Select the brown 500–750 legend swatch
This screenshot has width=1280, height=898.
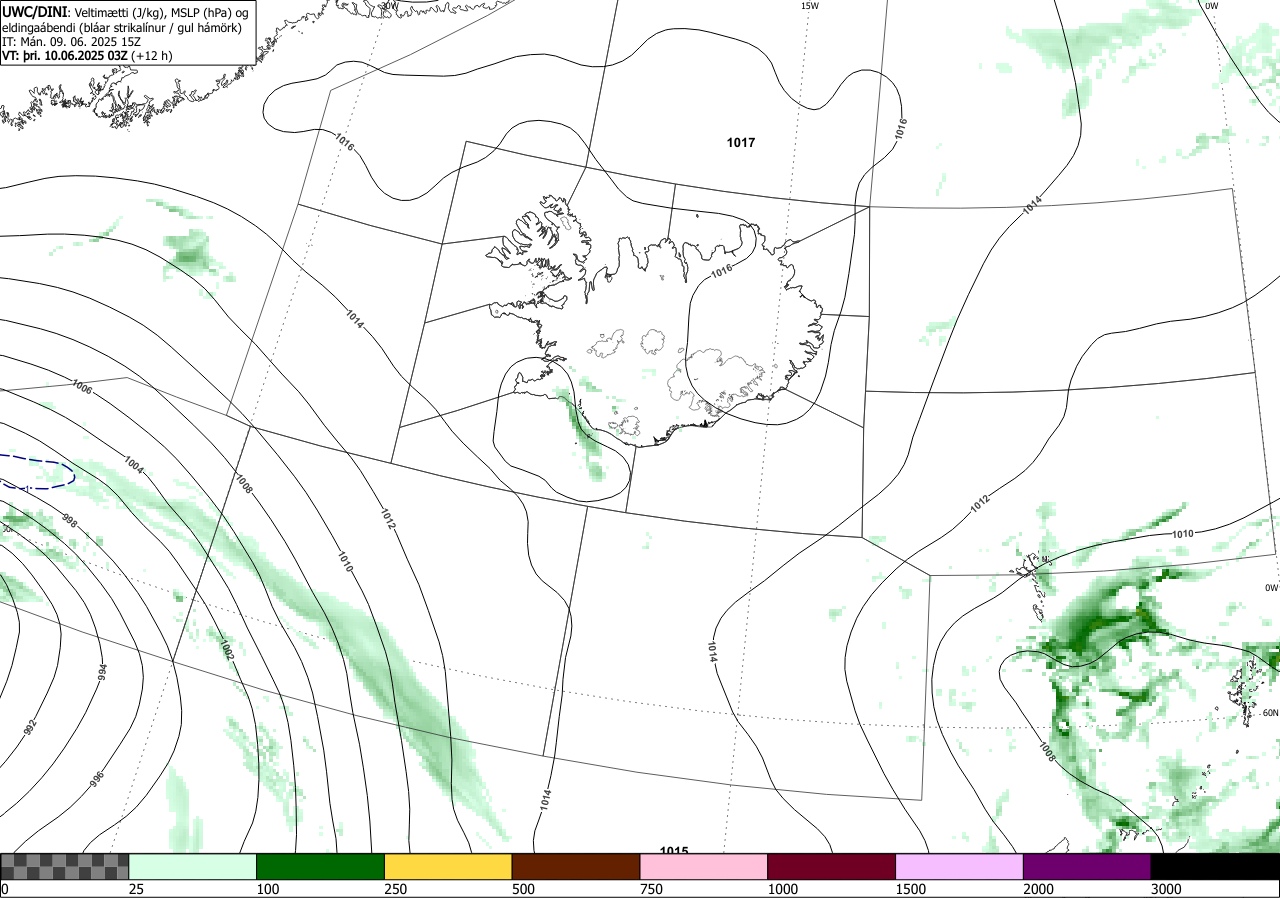576,866
